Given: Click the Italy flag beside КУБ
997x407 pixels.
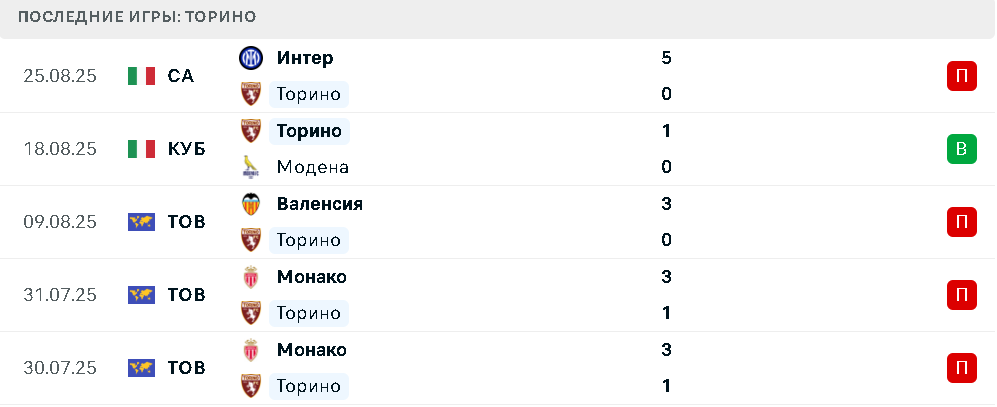Looking at the screenshot, I should (x=141, y=149).
